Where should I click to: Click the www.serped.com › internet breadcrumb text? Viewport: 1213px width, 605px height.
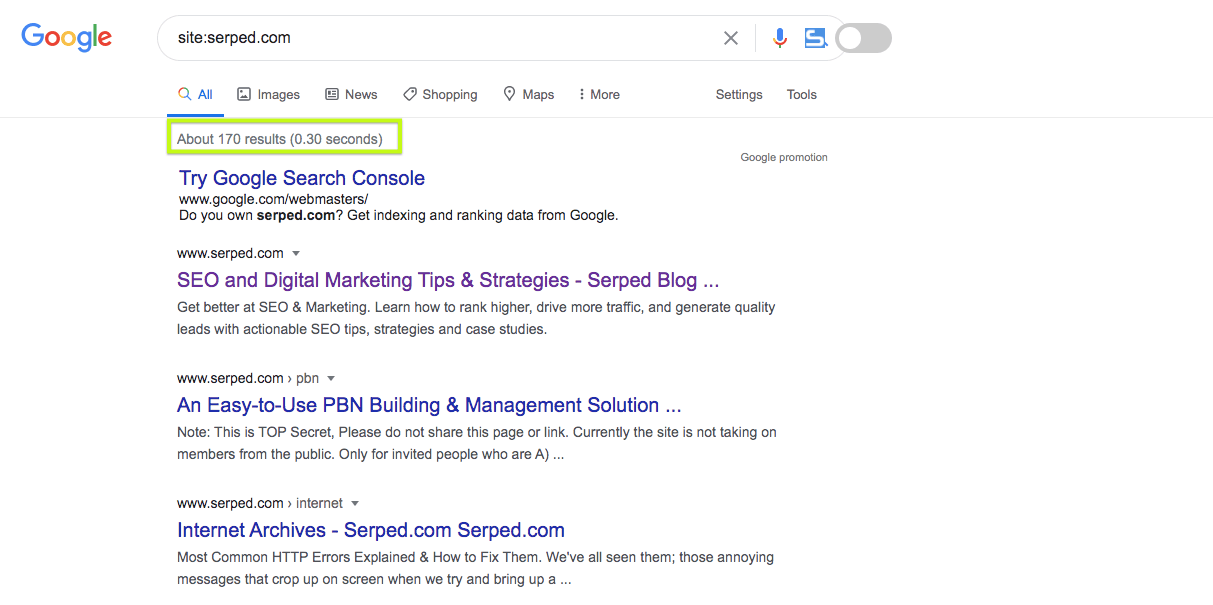click(x=260, y=504)
